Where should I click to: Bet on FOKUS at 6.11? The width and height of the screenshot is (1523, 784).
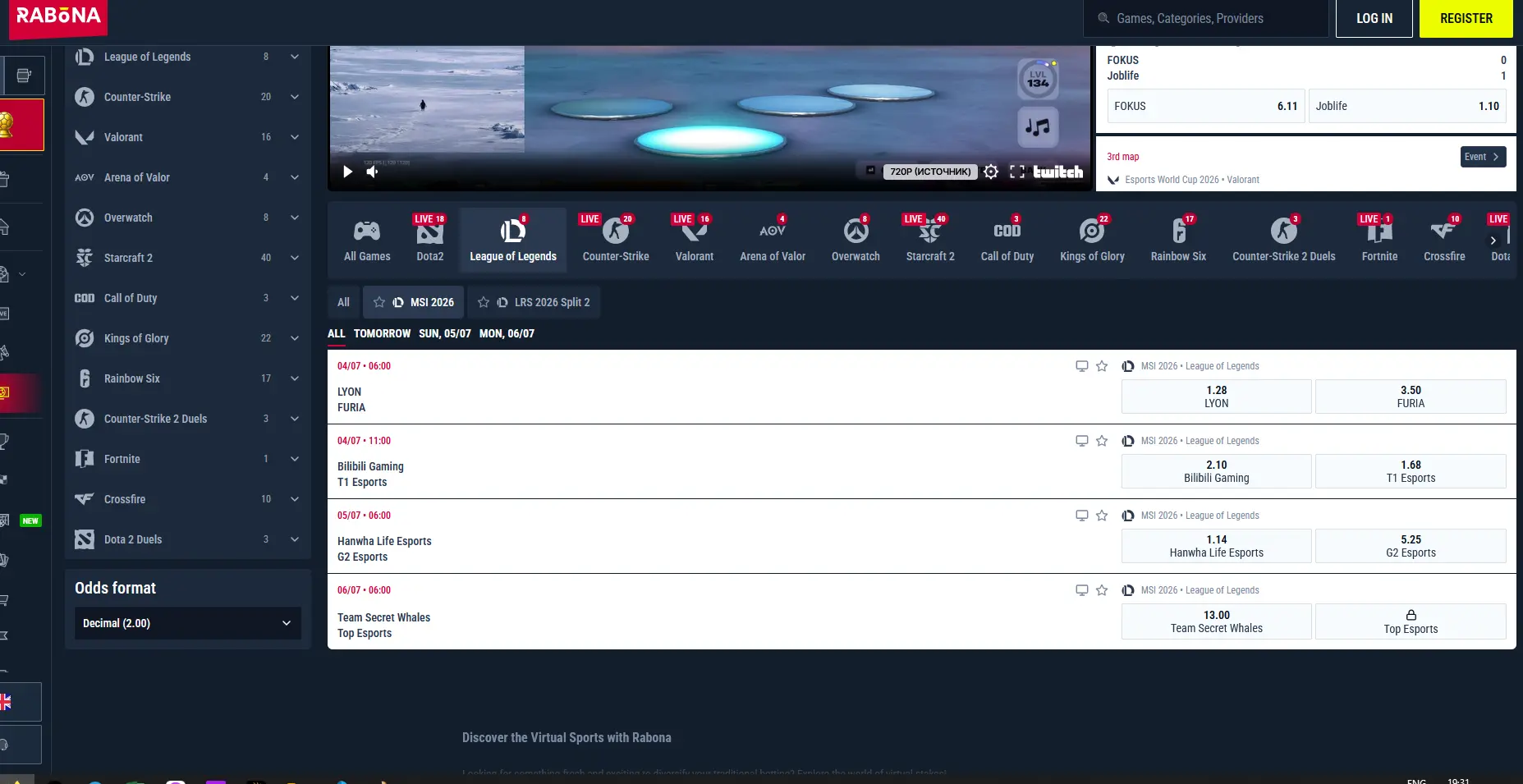pyautogui.click(x=1206, y=106)
